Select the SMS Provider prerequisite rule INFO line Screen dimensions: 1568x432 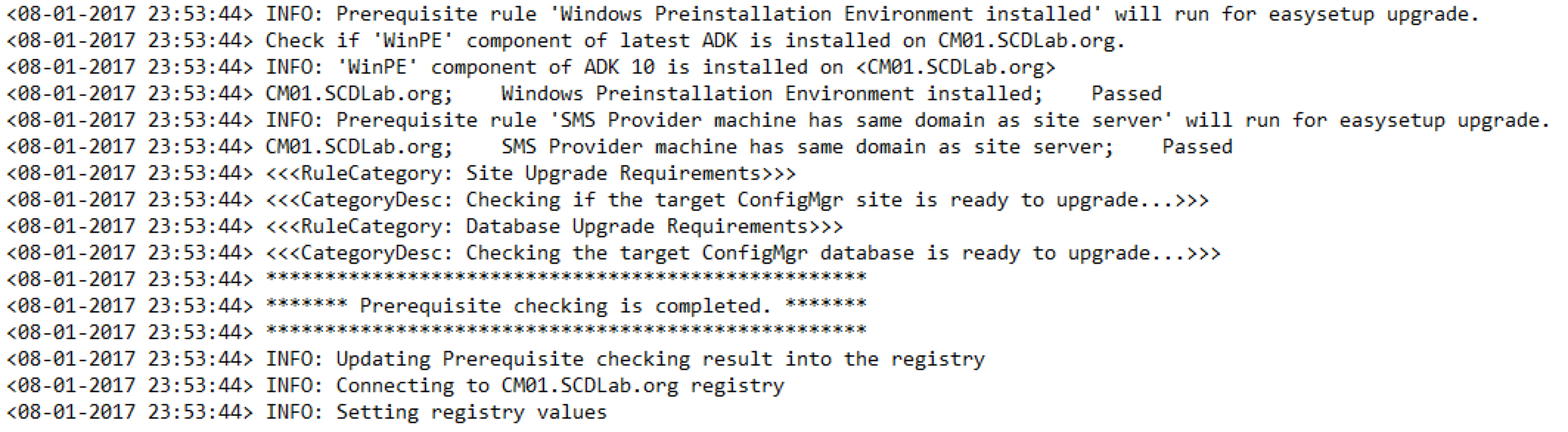(778, 120)
